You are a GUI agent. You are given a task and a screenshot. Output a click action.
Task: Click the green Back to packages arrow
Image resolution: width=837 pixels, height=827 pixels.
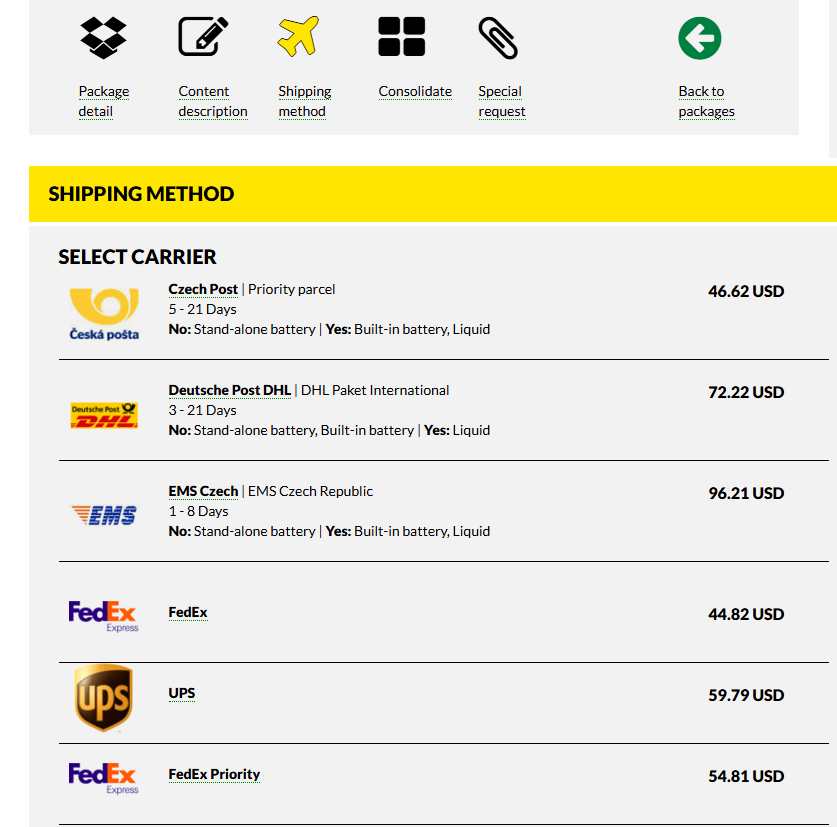(x=699, y=38)
